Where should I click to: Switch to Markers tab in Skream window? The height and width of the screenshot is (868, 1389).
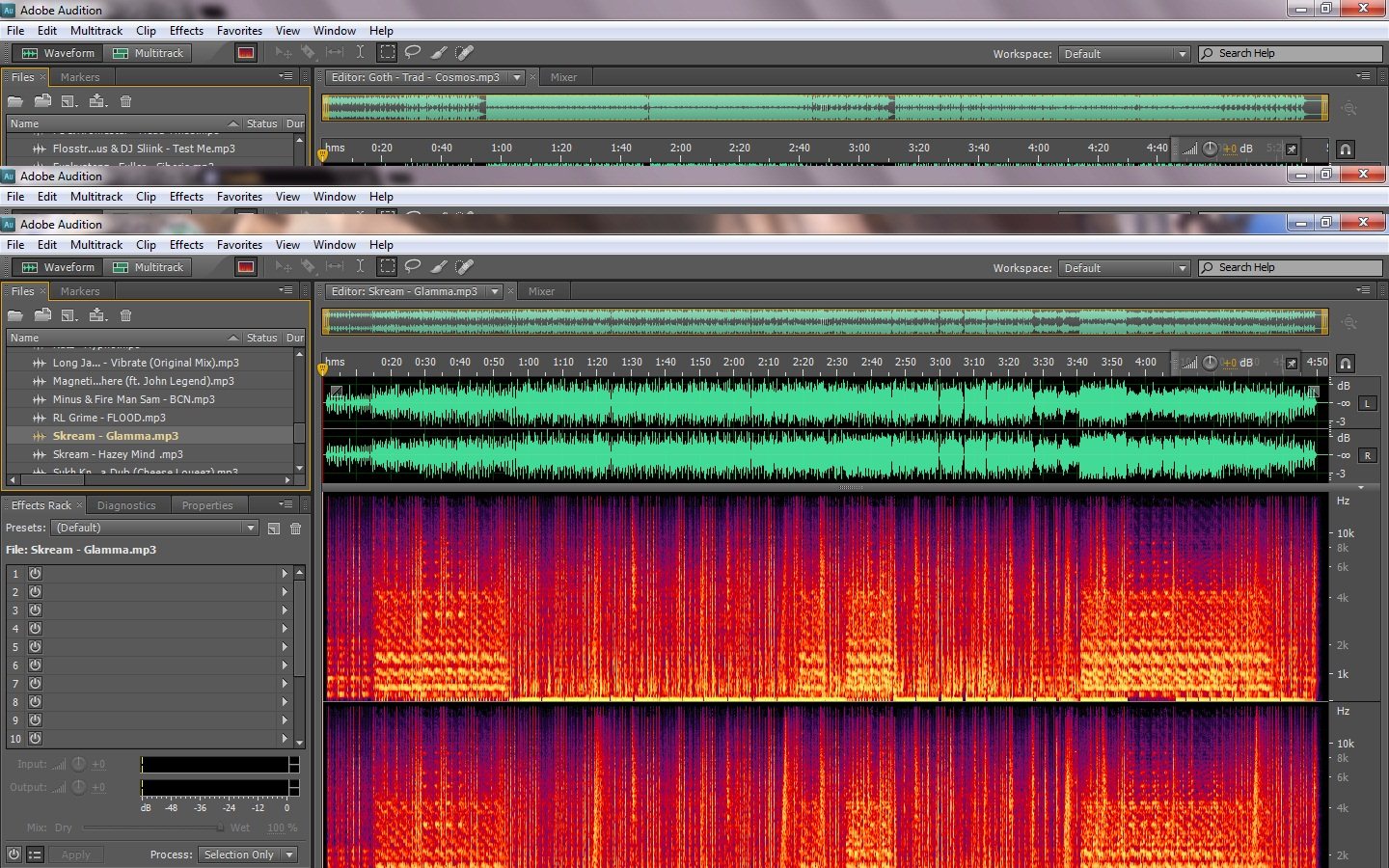coord(80,291)
